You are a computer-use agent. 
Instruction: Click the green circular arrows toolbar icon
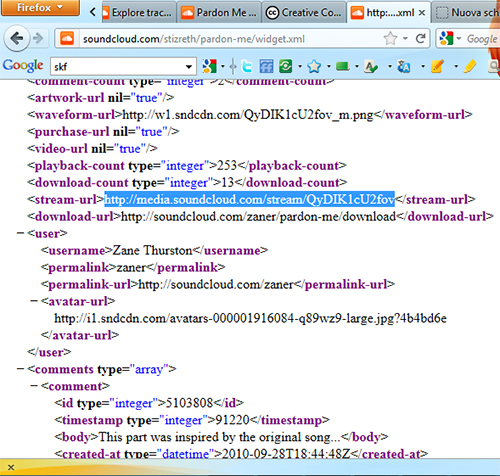coord(286,66)
